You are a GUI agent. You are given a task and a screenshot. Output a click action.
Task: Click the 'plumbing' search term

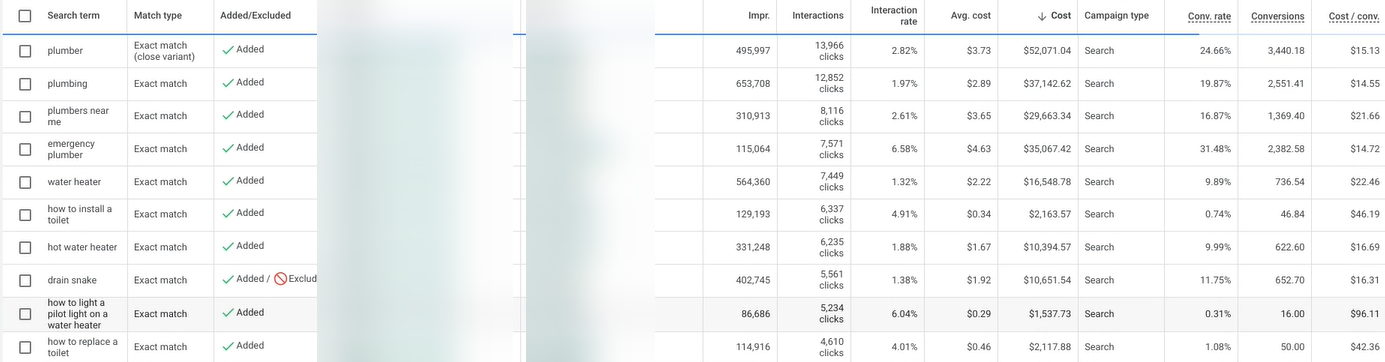[x=67, y=84]
